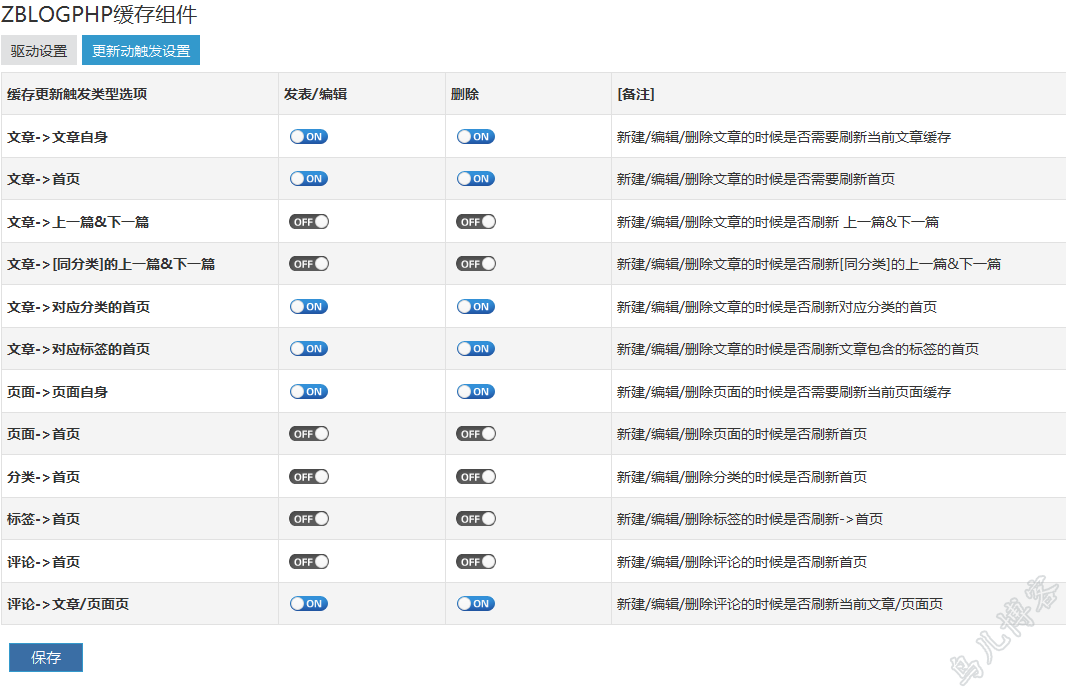Select the 分类->首页 row label
The image size is (1066, 692).
(44, 477)
